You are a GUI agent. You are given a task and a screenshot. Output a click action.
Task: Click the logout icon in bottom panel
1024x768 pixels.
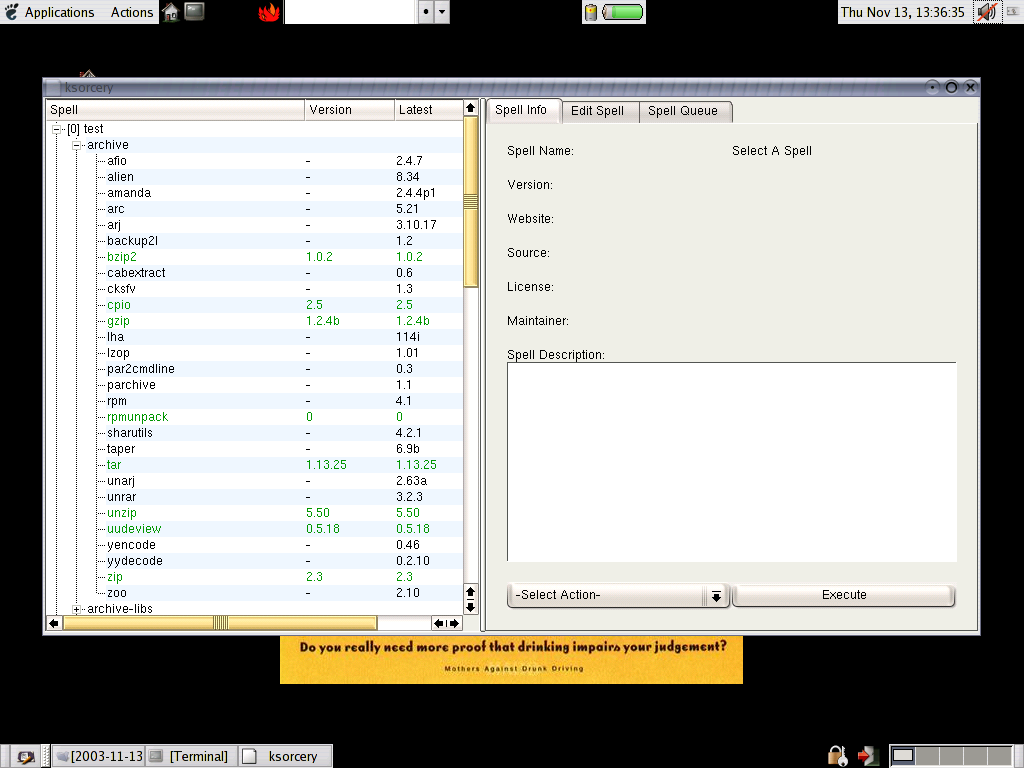click(867, 755)
